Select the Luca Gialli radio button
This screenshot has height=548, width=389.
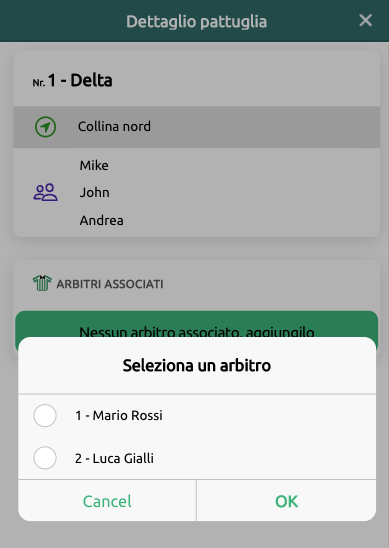pyautogui.click(x=45, y=458)
